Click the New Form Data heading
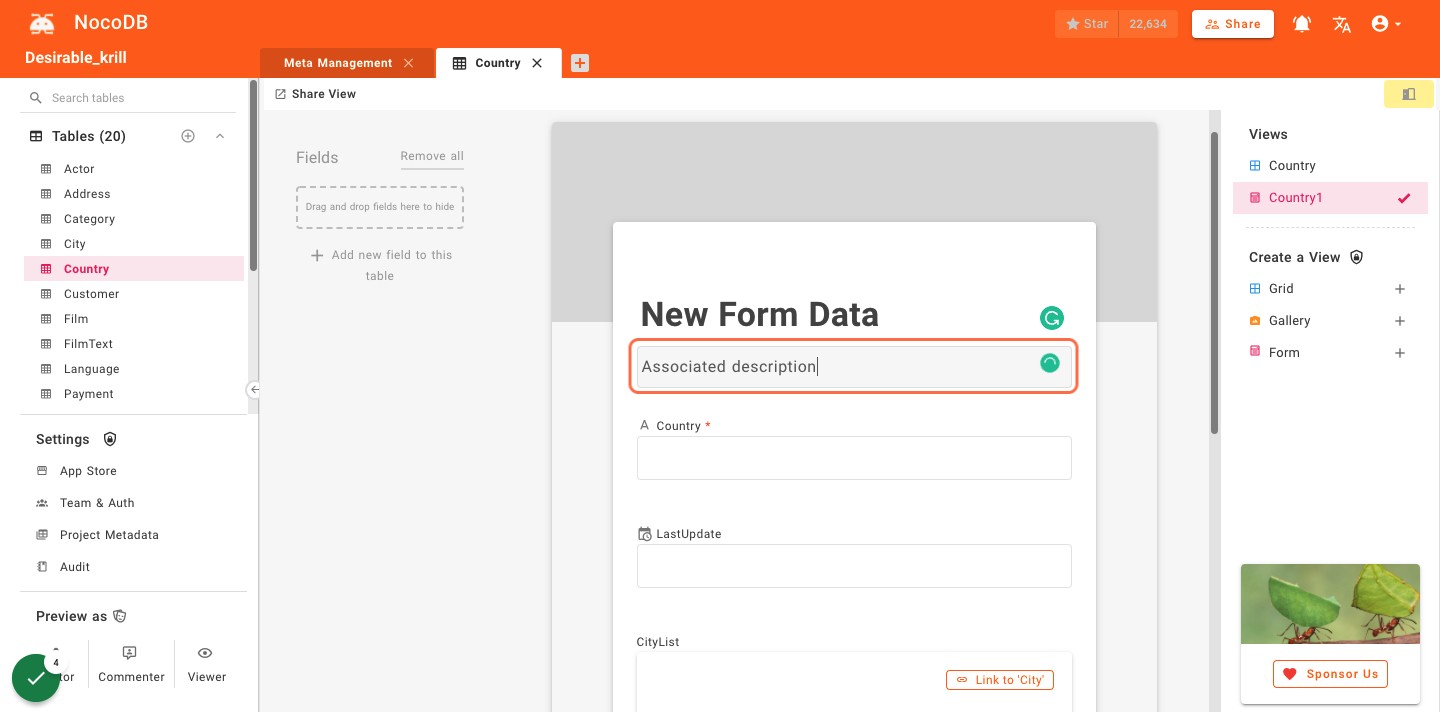The height and width of the screenshot is (712, 1440). pyautogui.click(x=759, y=315)
